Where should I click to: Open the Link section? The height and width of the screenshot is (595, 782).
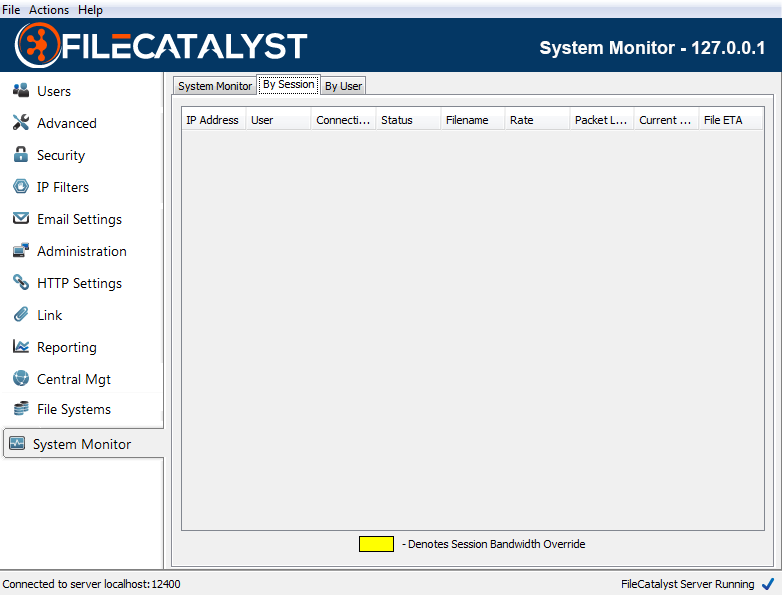(49, 315)
